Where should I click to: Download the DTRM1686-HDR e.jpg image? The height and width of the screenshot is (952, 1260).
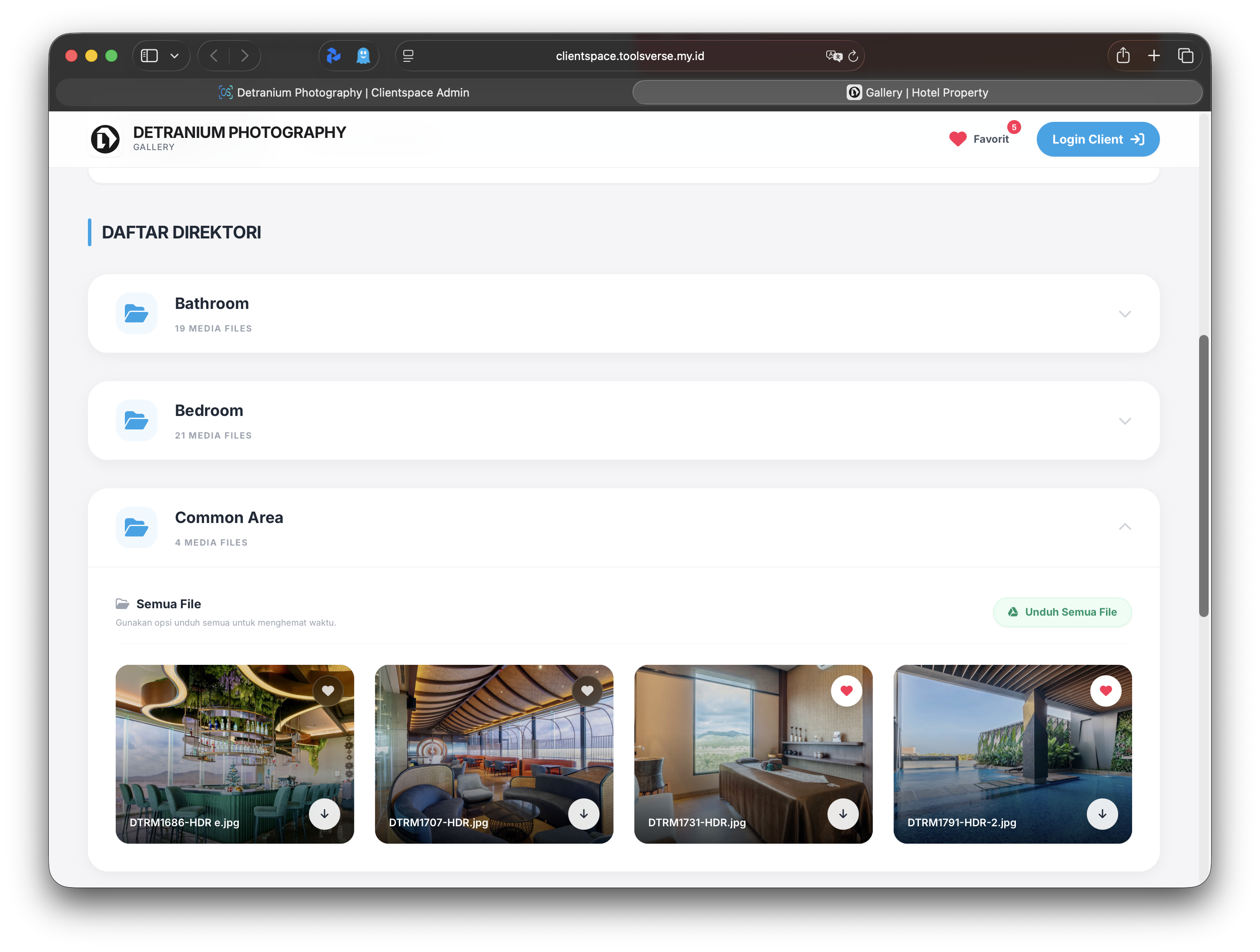coord(324,814)
